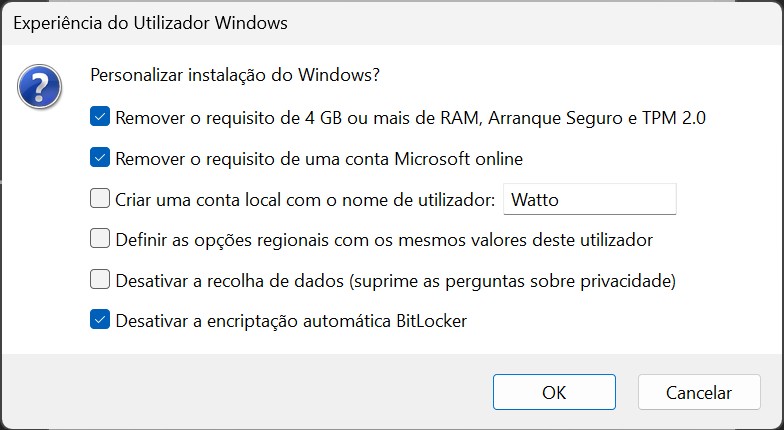The height and width of the screenshot is (430, 784).
Task: Tick the regional options checkbox box
Action: click(100, 239)
